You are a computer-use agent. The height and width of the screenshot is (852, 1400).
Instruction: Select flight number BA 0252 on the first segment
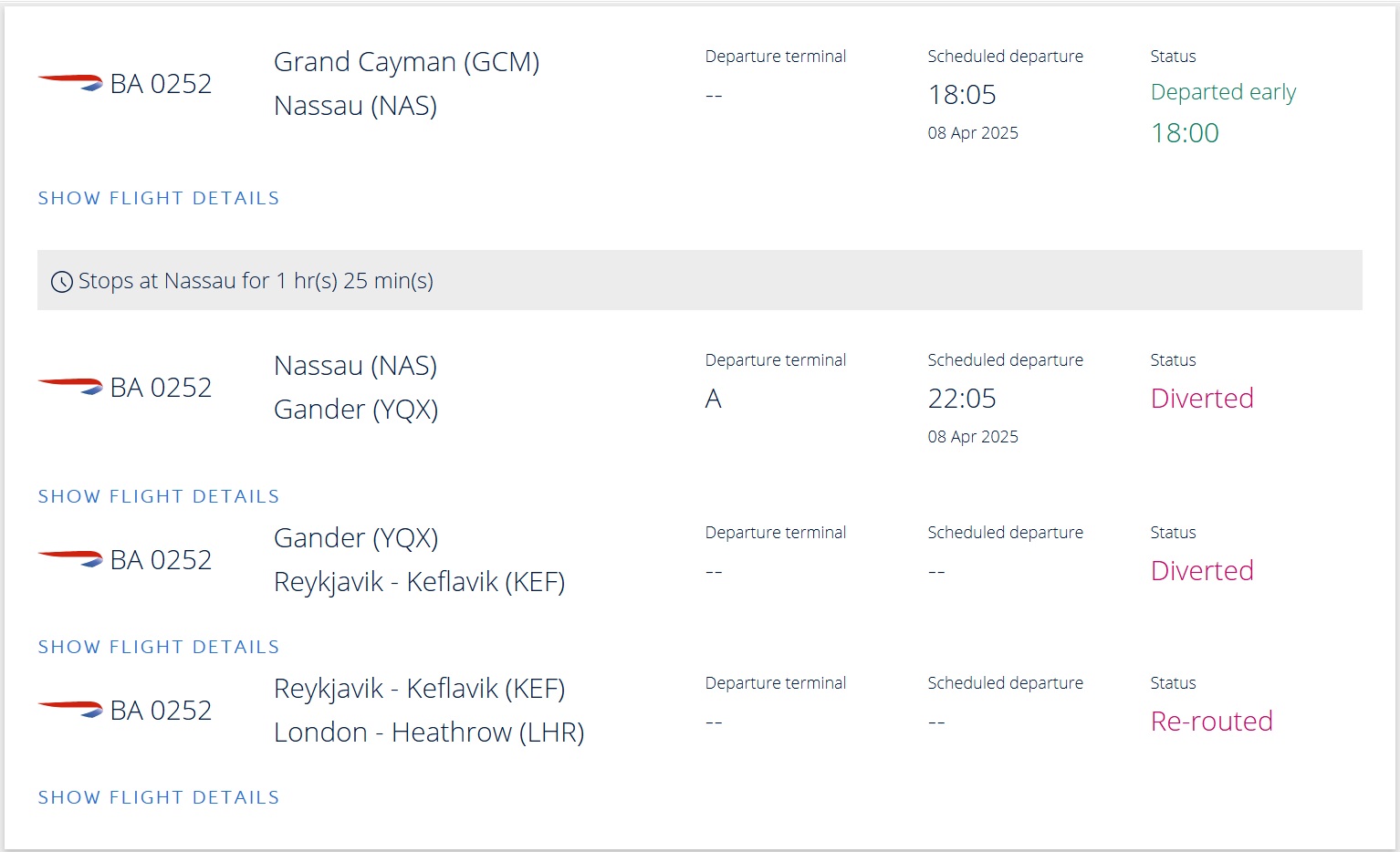click(x=161, y=83)
